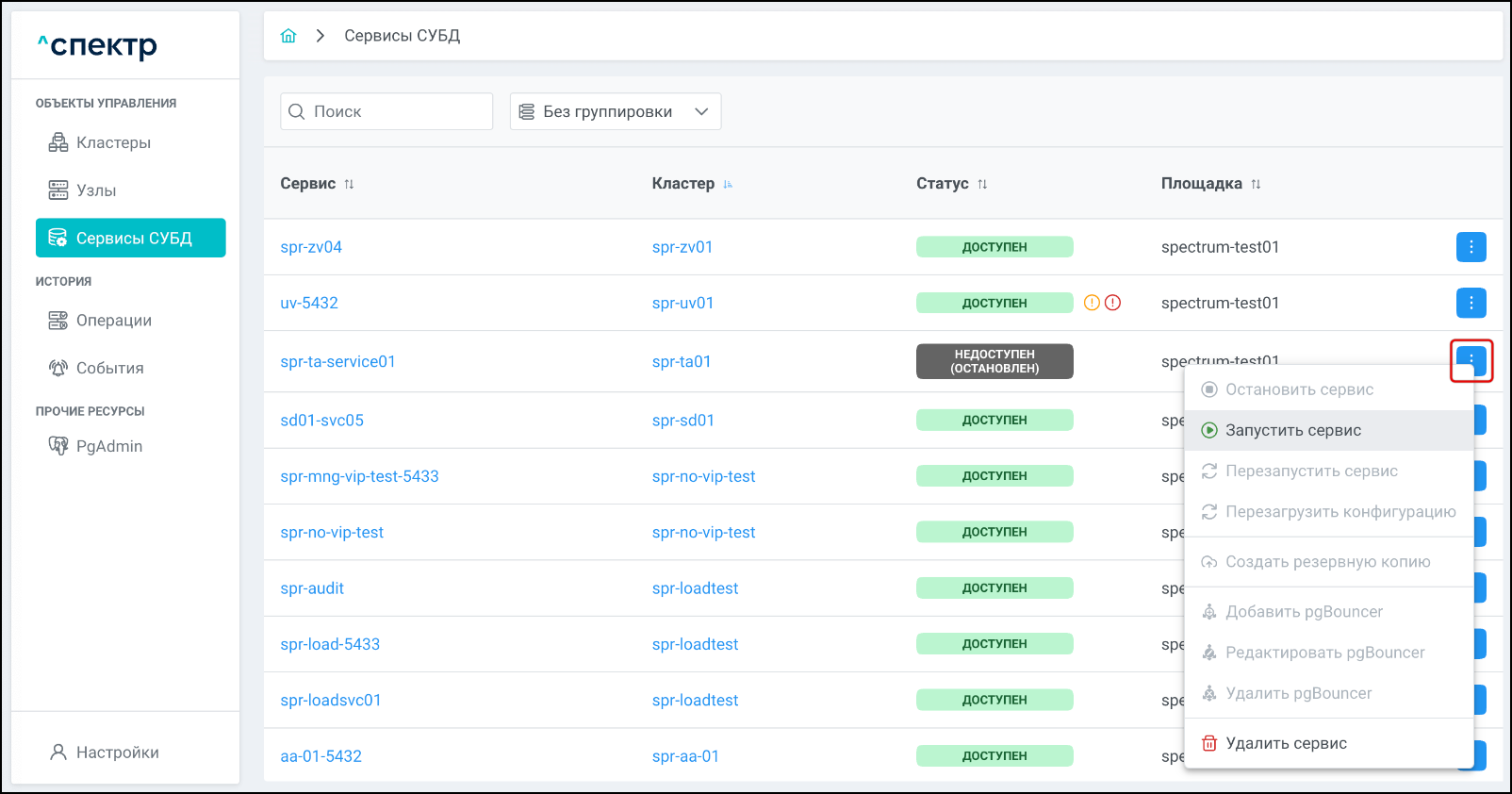Choose Удалить сервис in the context menu
The image size is (1512, 794).
pos(1286,743)
